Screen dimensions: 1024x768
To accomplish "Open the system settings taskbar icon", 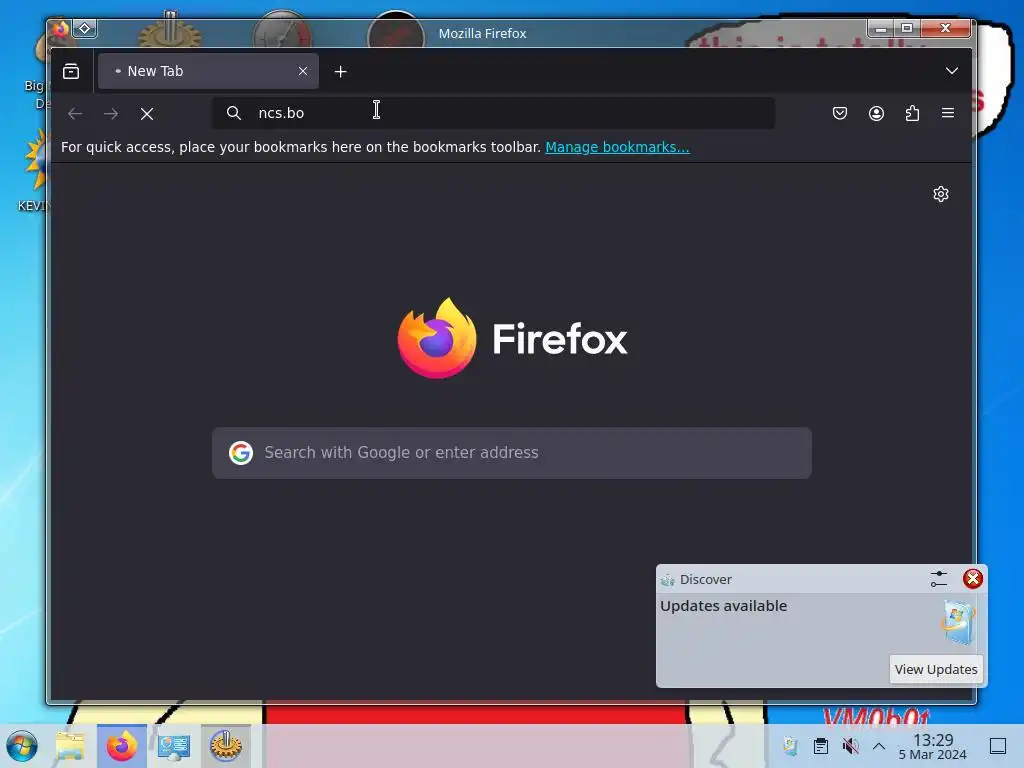I will pyautogui.click(x=174, y=746).
